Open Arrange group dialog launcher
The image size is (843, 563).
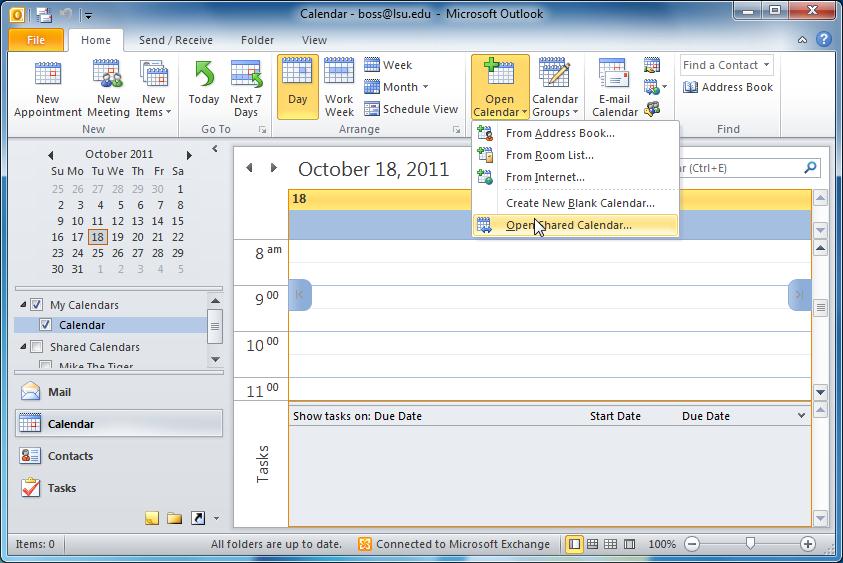(x=456, y=130)
